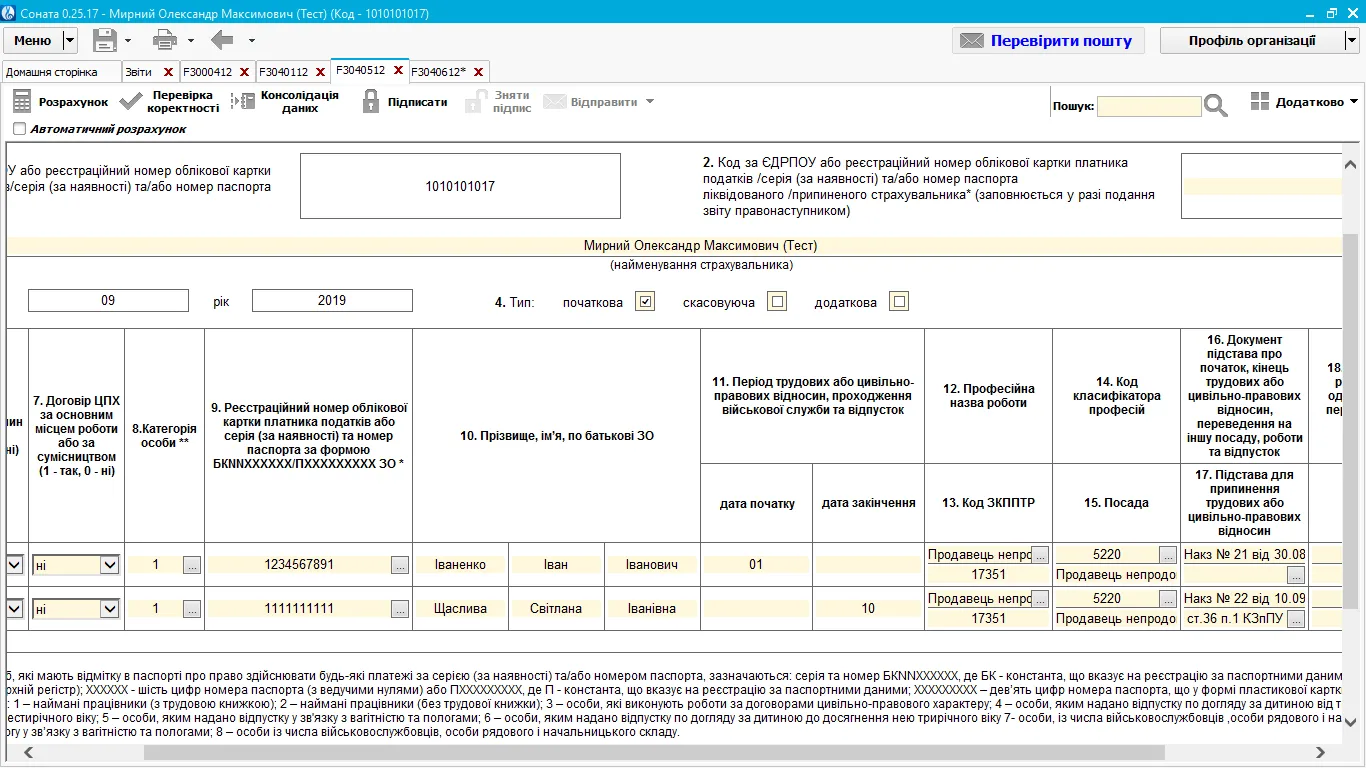
Task: Close the F3040512 tab
Action: click(x=398, y=71)
